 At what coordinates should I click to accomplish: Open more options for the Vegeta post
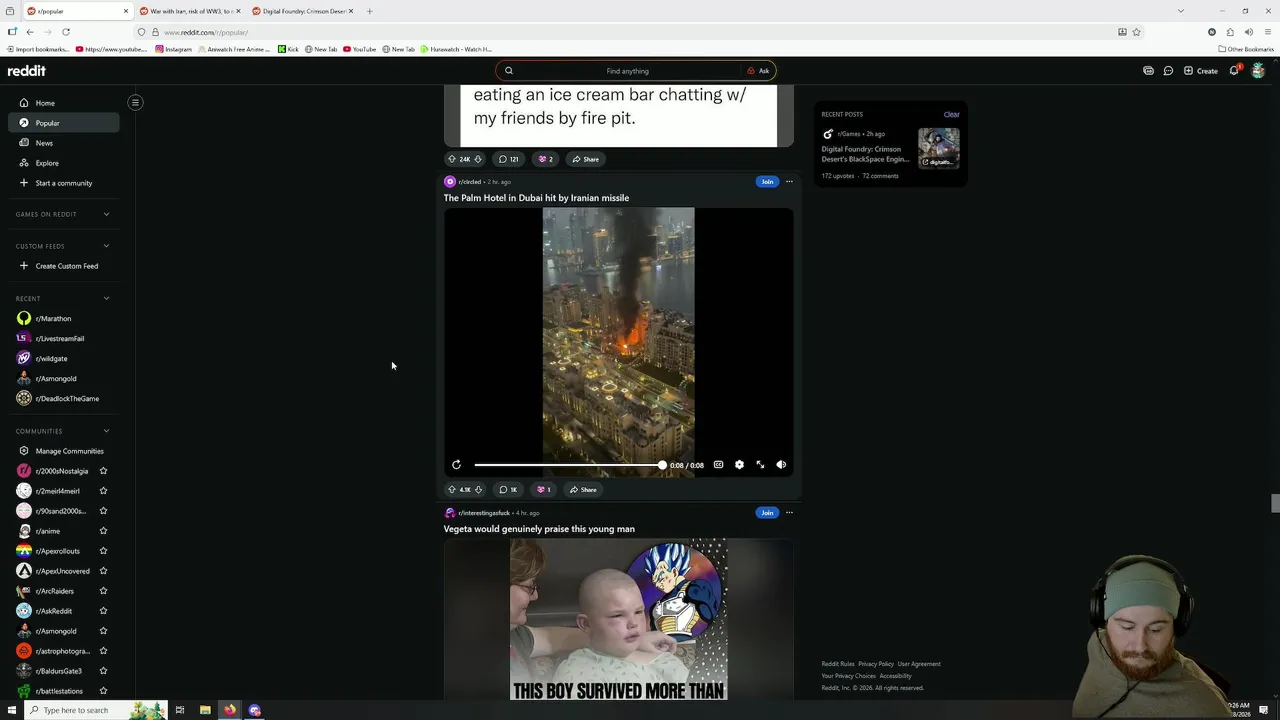pos(789,513)
